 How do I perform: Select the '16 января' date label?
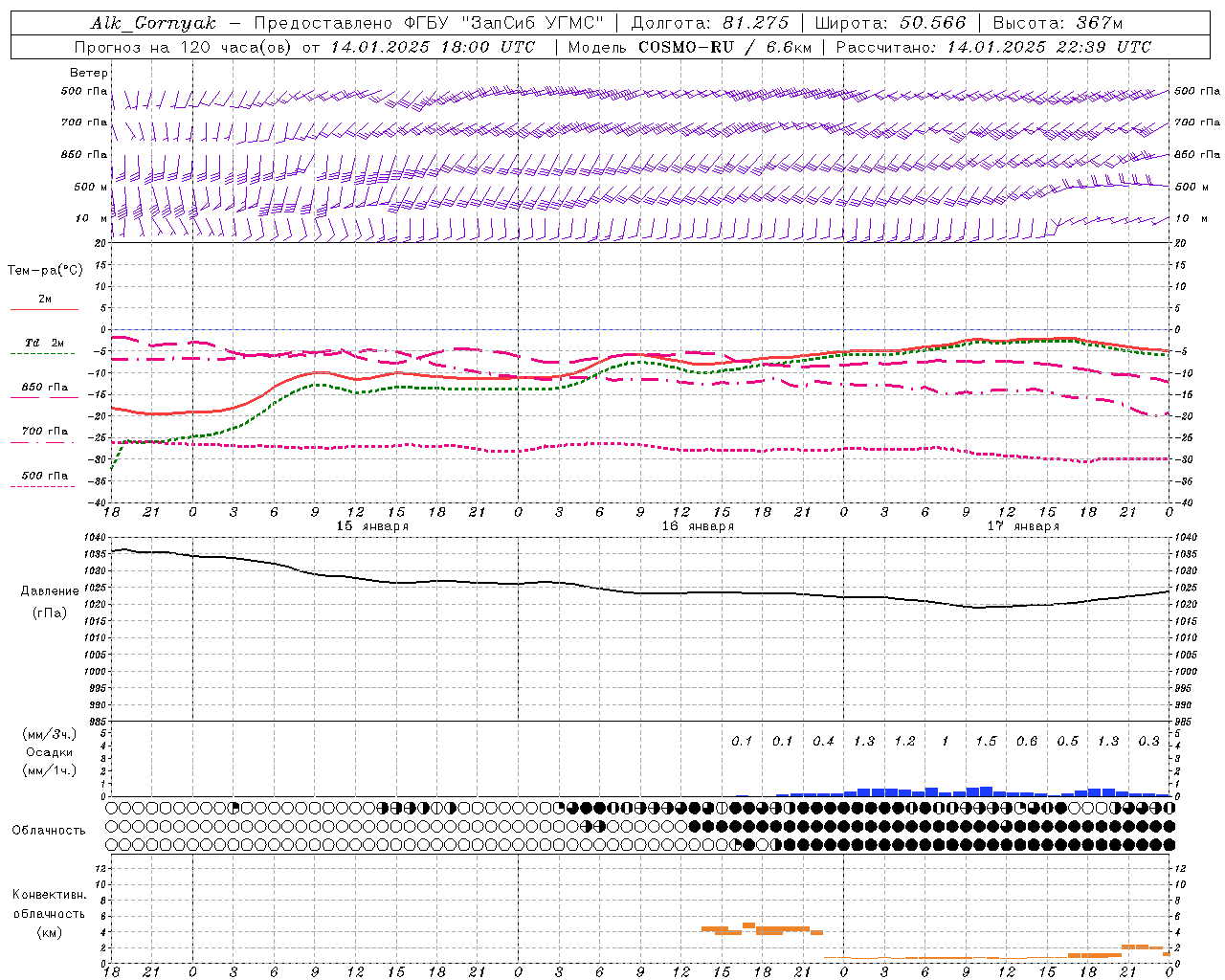[x=698, y=526]
